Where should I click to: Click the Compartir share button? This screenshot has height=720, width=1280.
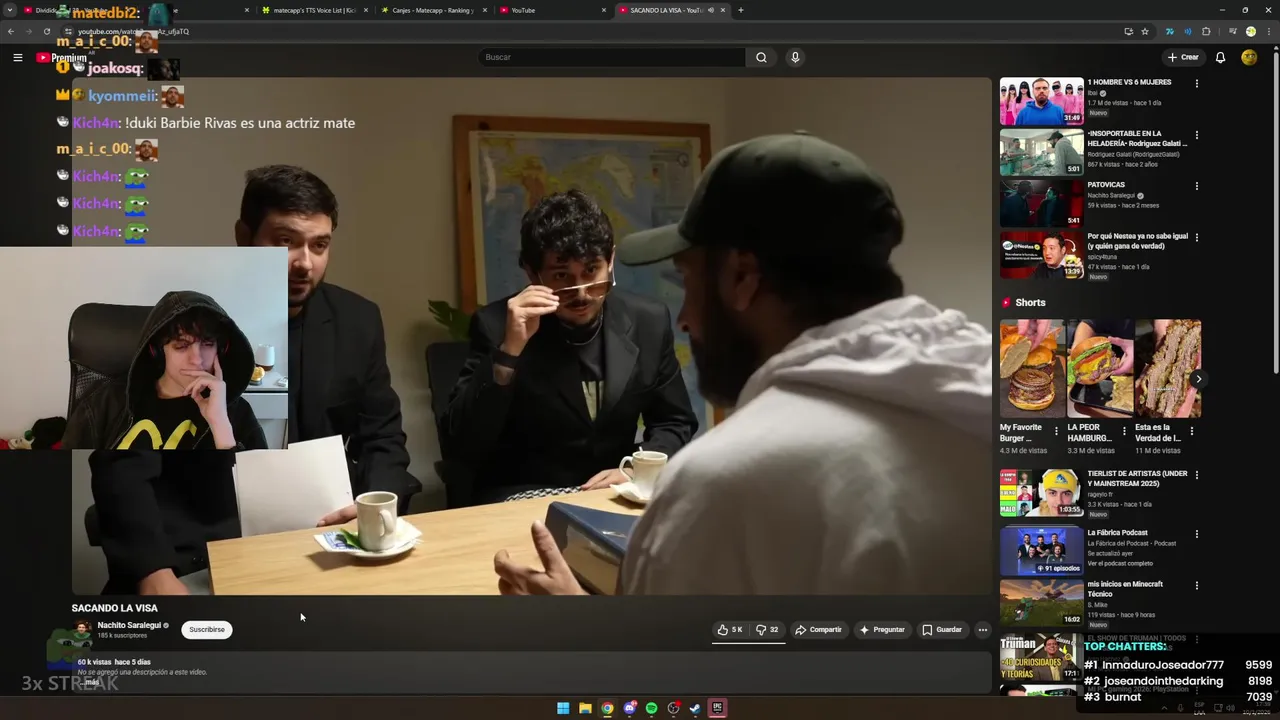(818, 630)
